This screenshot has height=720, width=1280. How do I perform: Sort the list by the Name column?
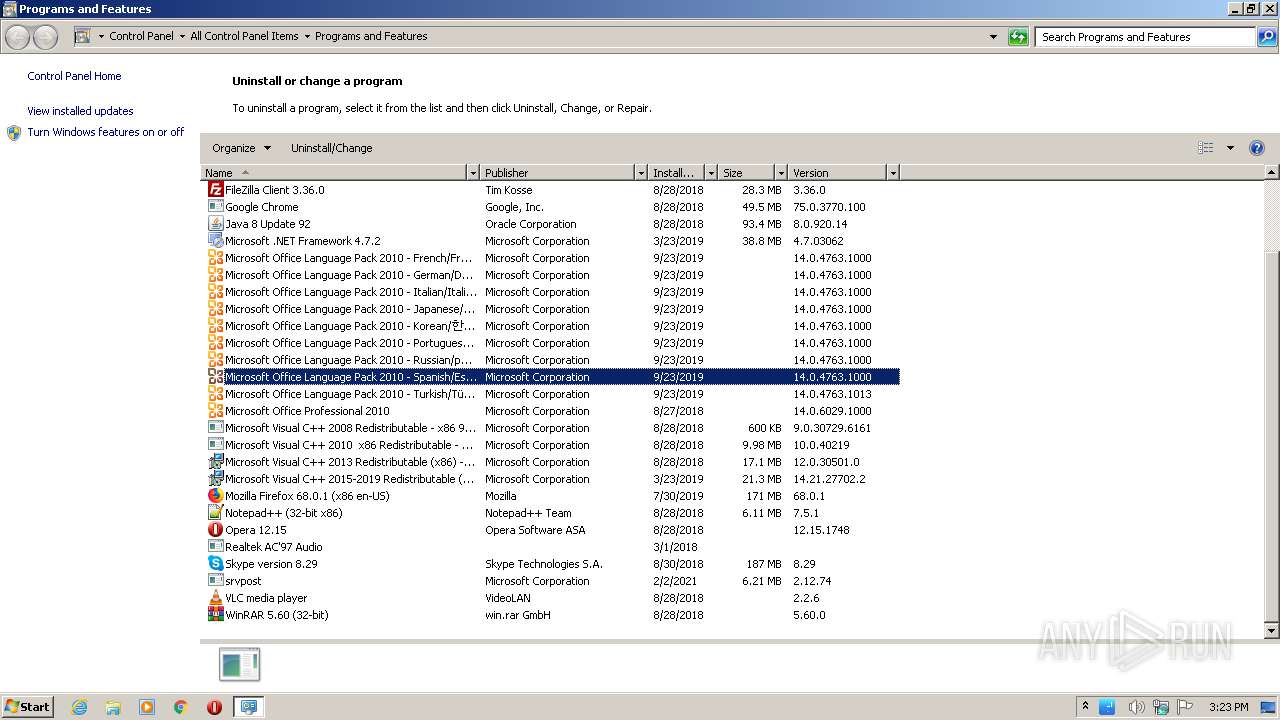pyautogui.click(x=334, y=173)
